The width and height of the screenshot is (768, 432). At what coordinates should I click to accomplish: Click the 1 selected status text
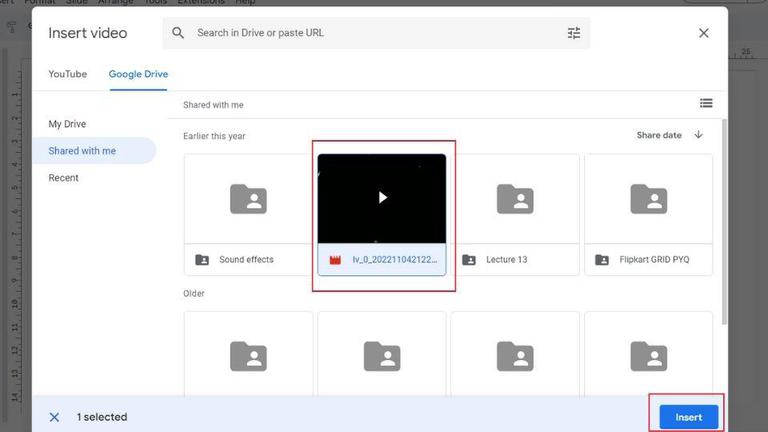(102, 417)
